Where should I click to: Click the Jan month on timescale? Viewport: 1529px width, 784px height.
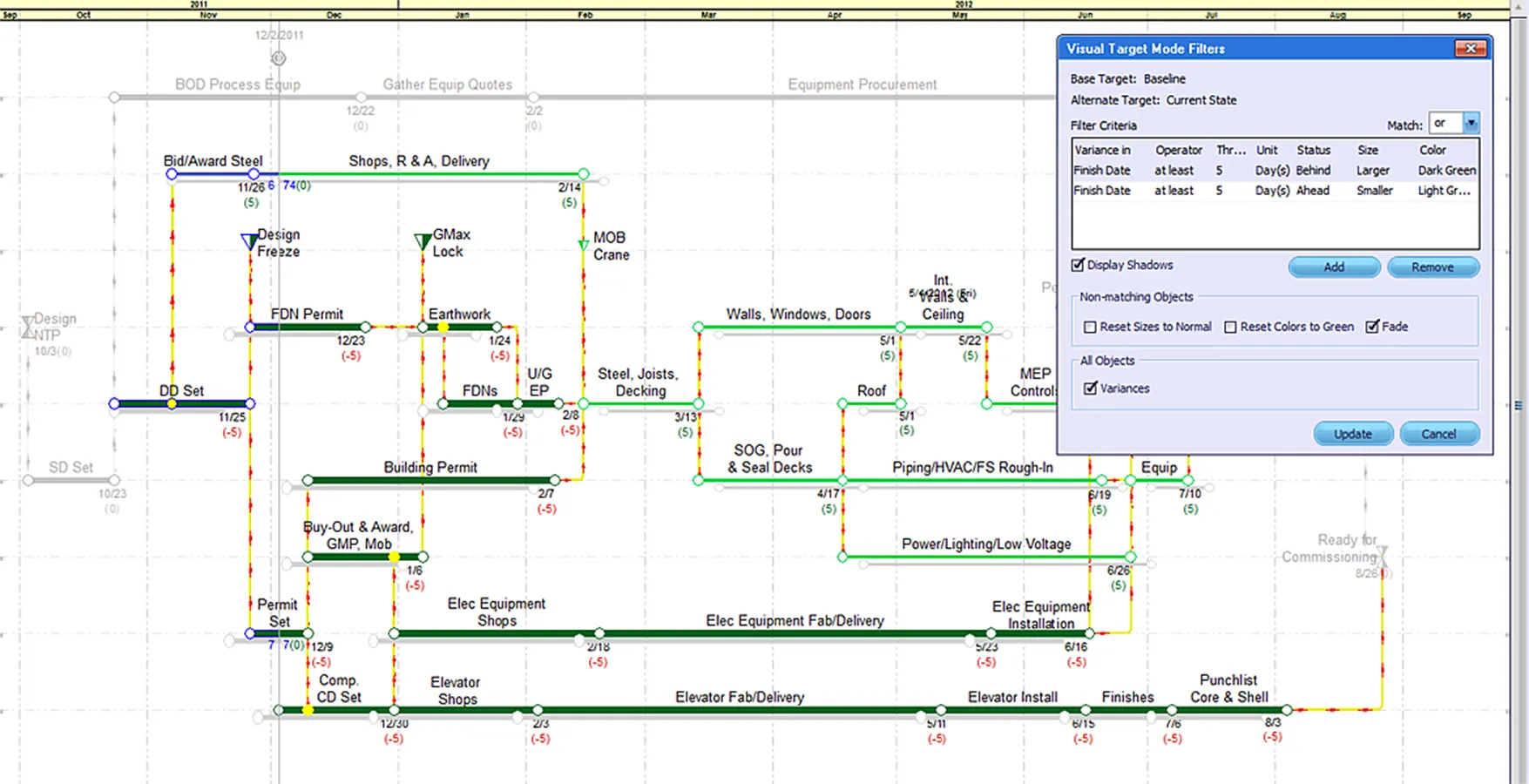[462, 15]
